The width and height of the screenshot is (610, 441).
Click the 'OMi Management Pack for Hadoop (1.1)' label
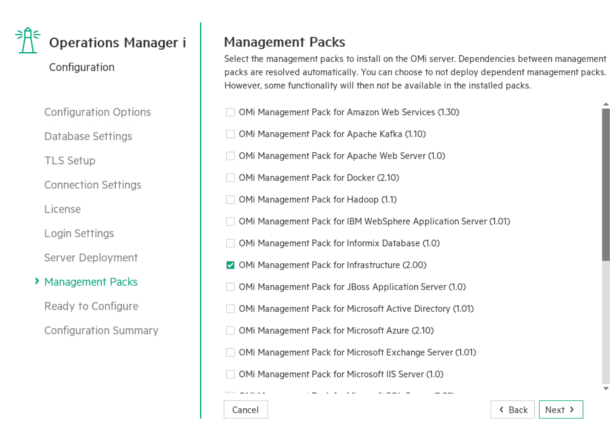(x=317, y=200)
